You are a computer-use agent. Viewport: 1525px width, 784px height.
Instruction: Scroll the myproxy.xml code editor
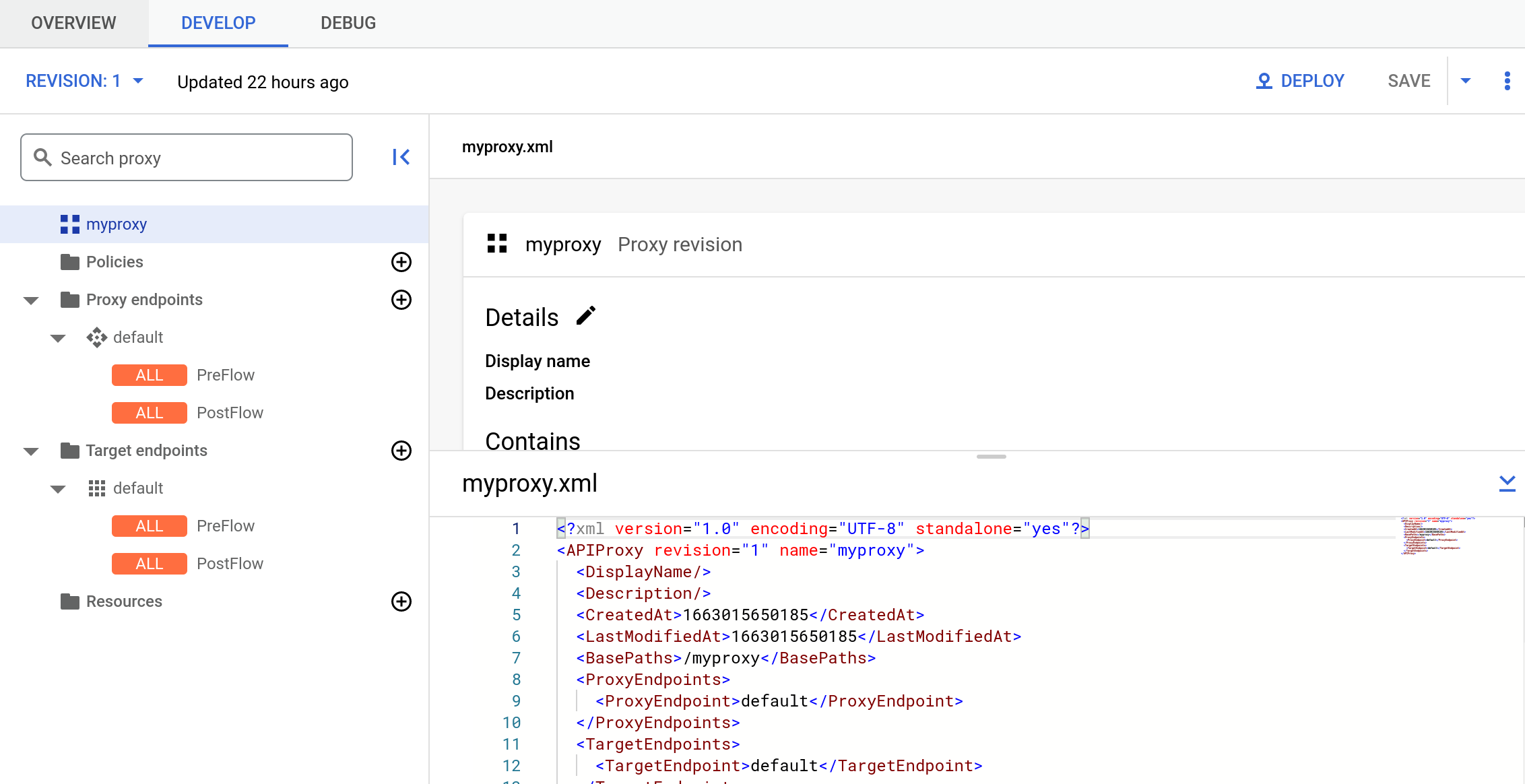[991, 457]
